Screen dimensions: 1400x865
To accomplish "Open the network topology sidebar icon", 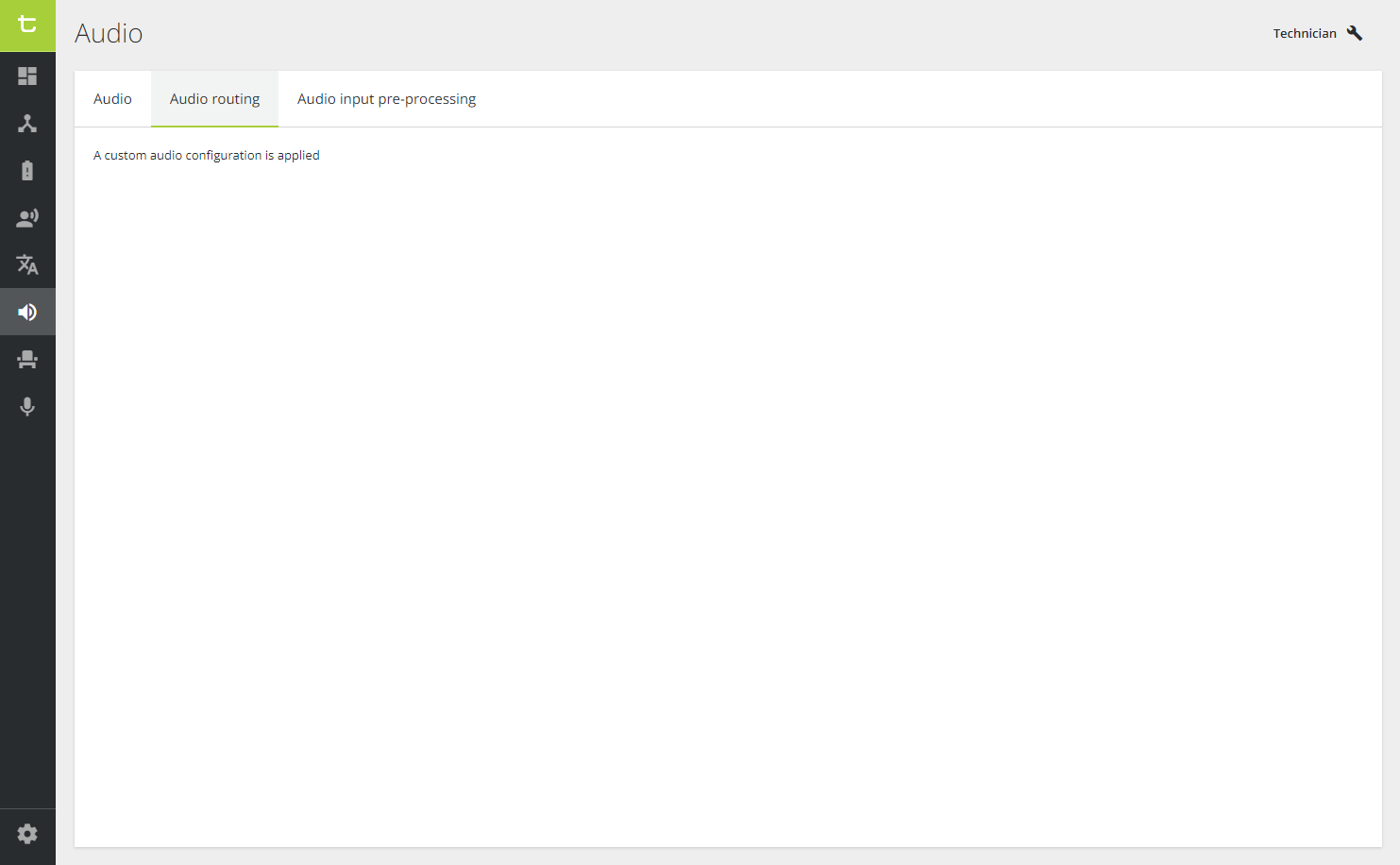I will [x=27, y=123].
